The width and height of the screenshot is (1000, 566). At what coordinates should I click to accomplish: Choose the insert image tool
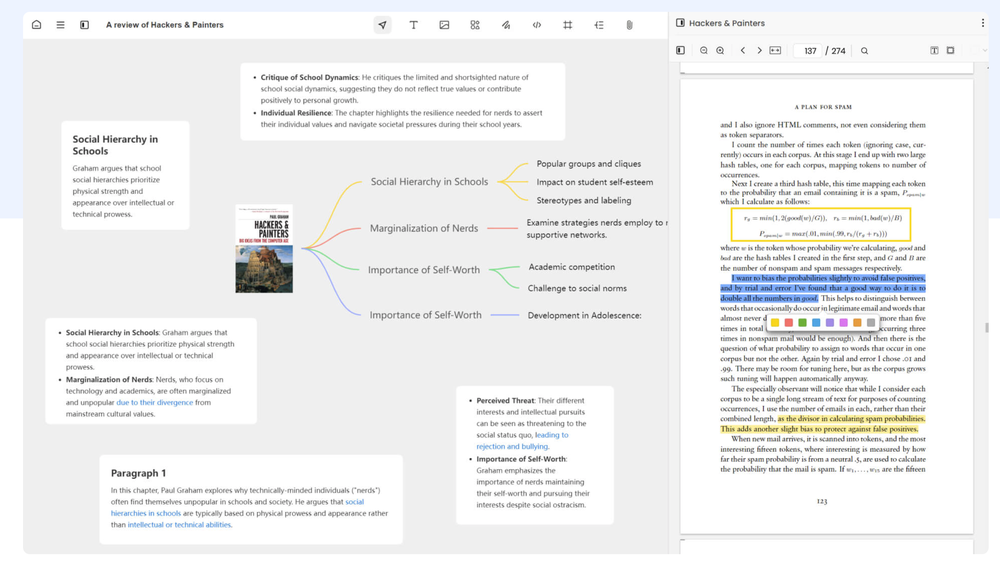(x=444, y=25)
